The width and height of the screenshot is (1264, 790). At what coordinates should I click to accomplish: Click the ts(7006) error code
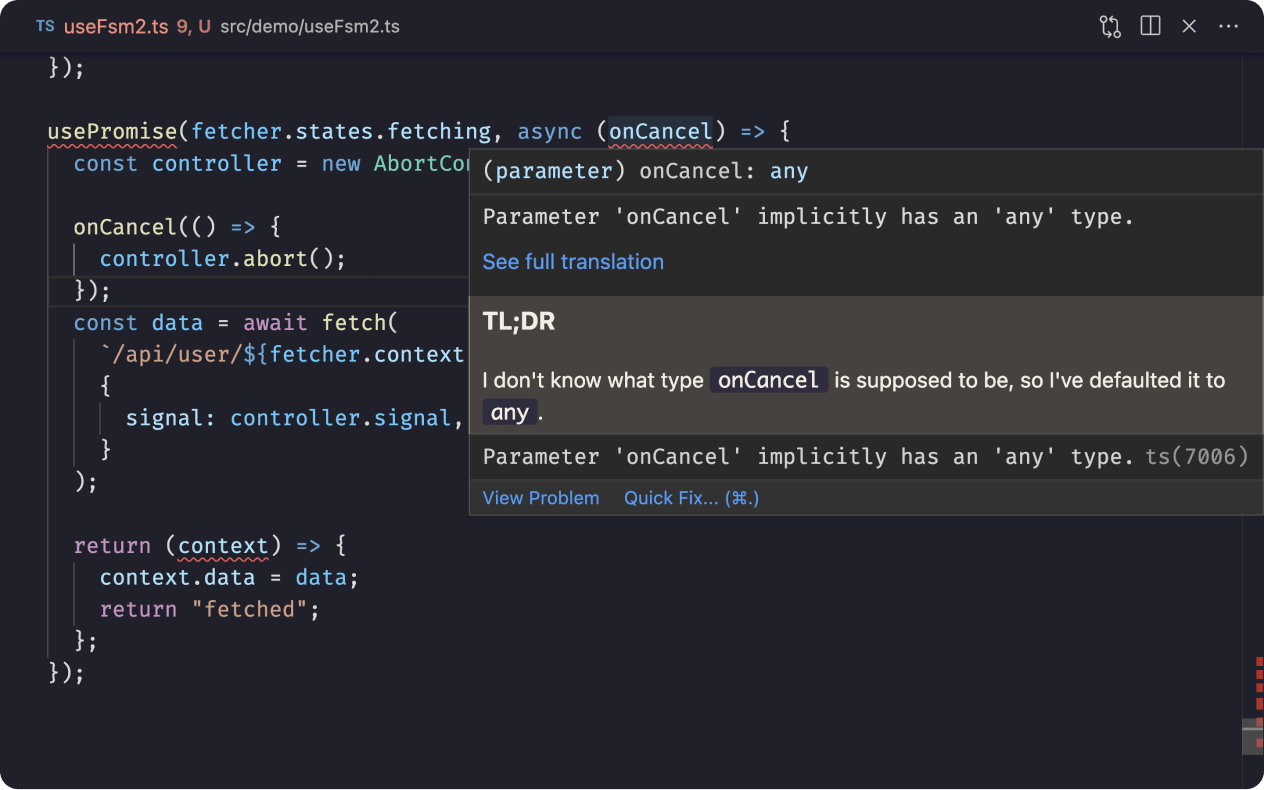[1196, 457]
